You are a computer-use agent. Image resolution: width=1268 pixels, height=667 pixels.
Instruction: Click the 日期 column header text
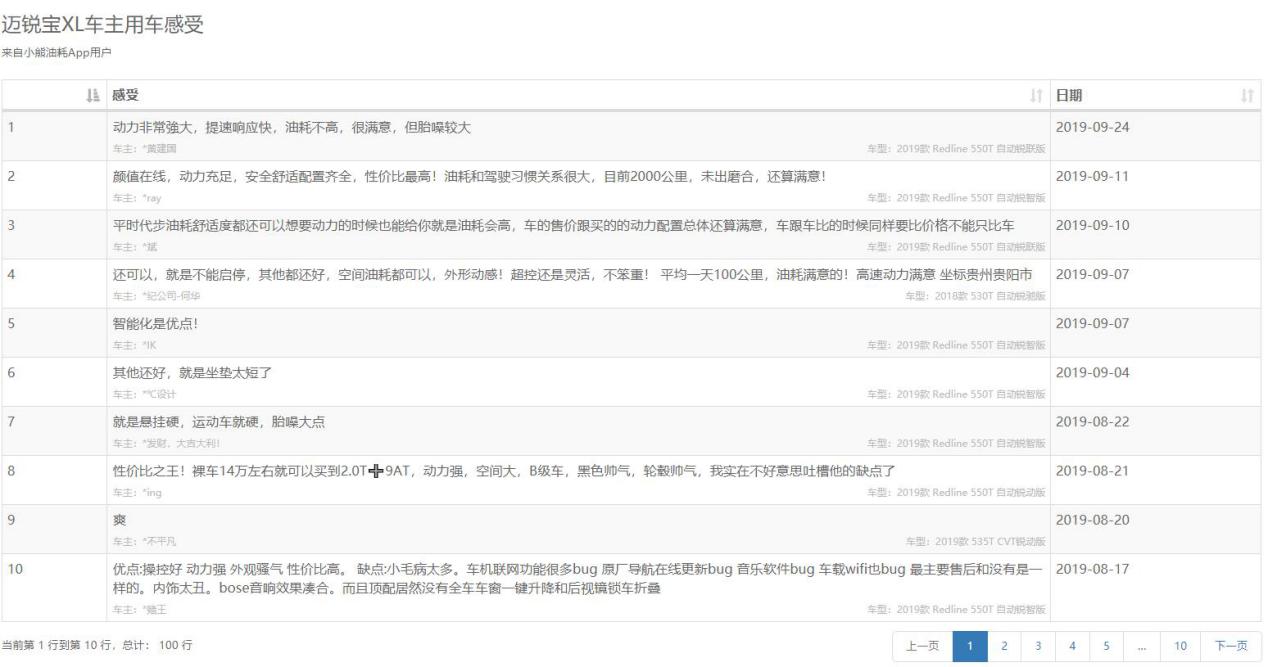[1069, 95]
